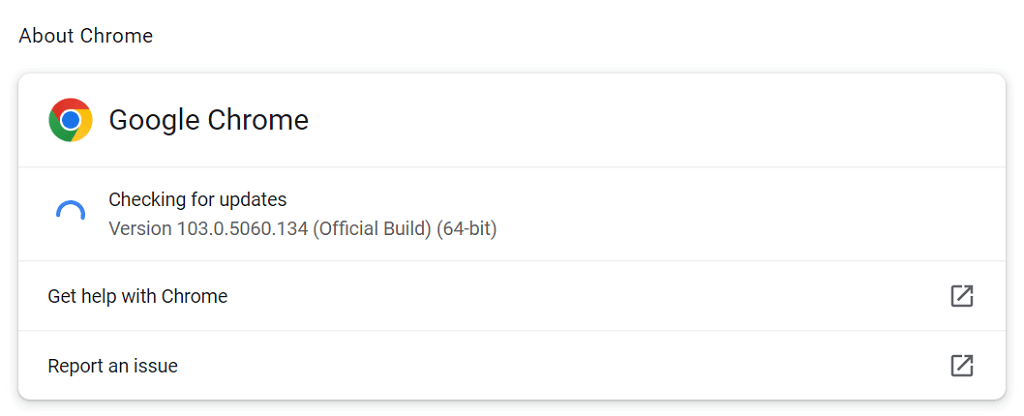Click the Google Chrome logo icon

tap(70, 120)
